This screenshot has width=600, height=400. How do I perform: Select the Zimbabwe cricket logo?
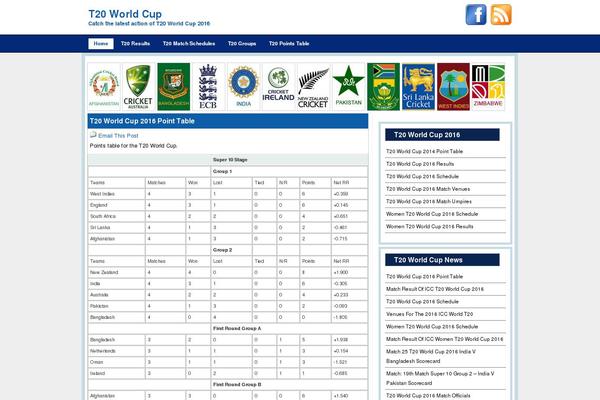pos(488,87)
